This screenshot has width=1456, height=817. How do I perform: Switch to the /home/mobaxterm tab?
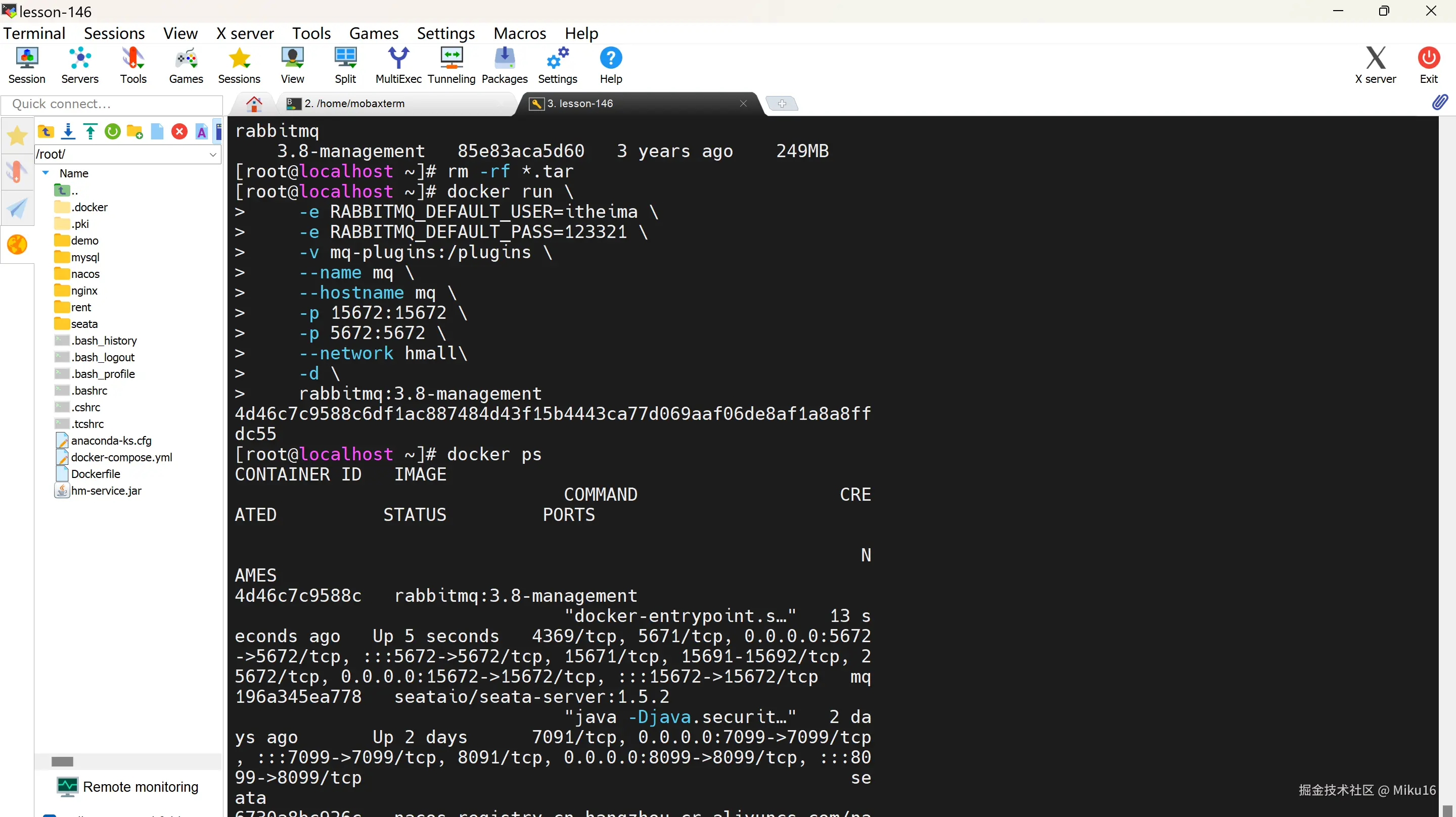tap(354, 104)
